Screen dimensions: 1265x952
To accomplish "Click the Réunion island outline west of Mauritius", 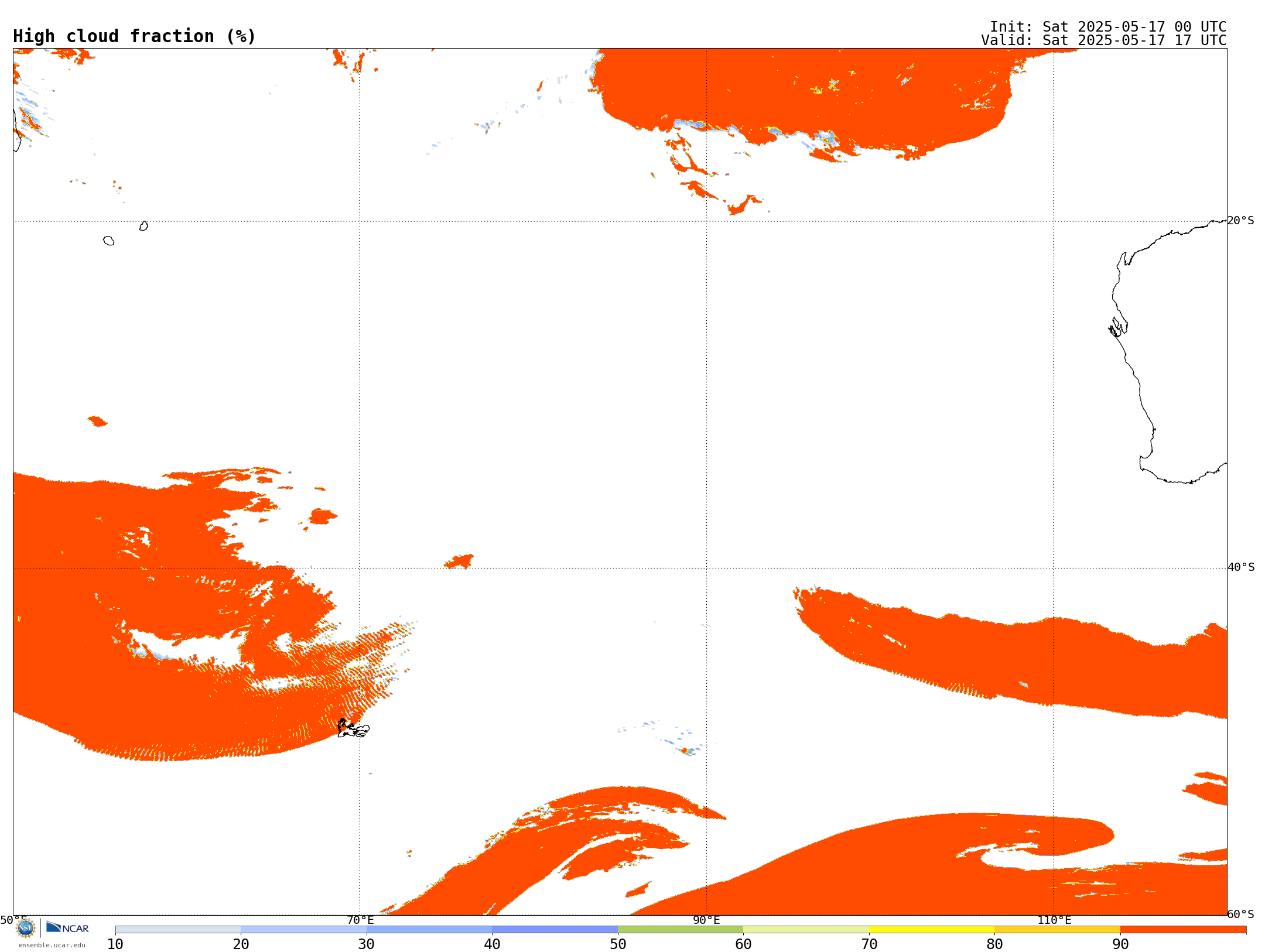I will (108, 241).
